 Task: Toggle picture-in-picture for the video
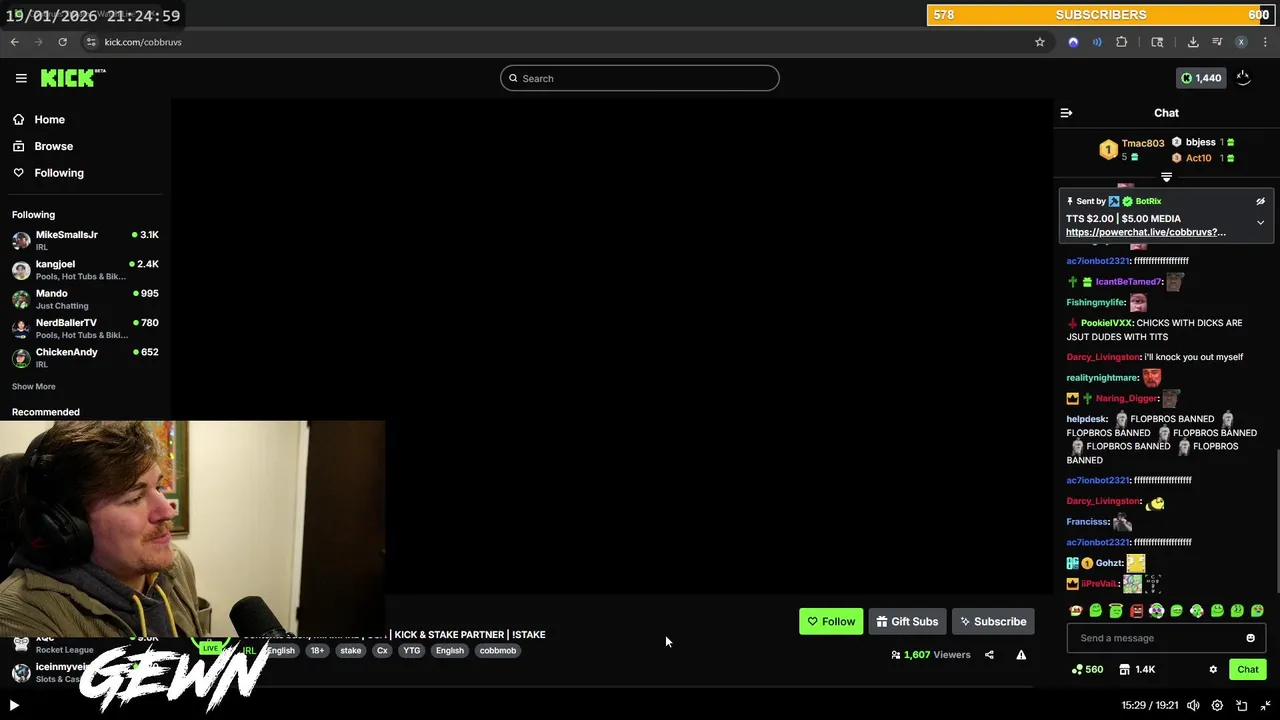(1241, 705)
